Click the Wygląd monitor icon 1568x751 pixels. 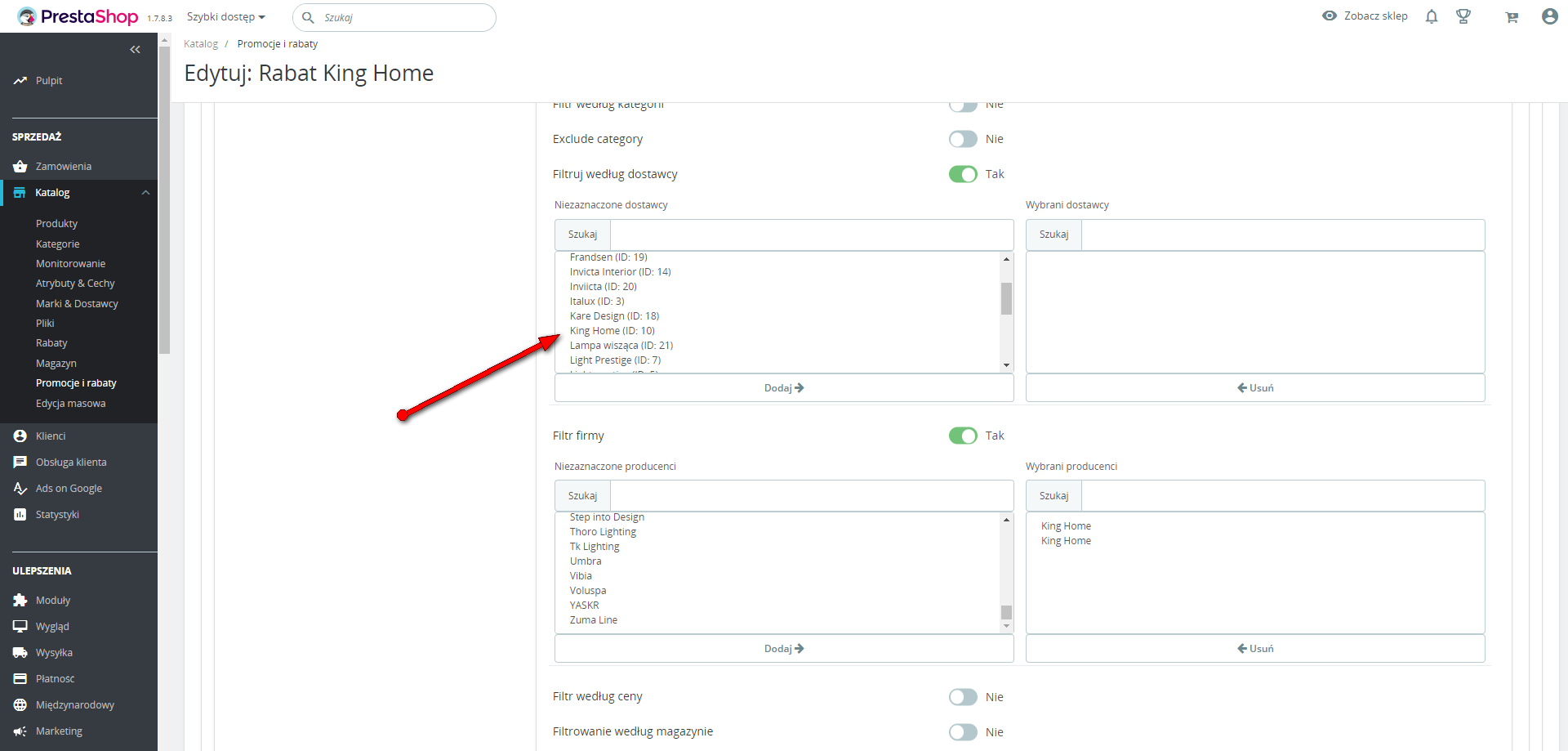(x=20, y=627)
